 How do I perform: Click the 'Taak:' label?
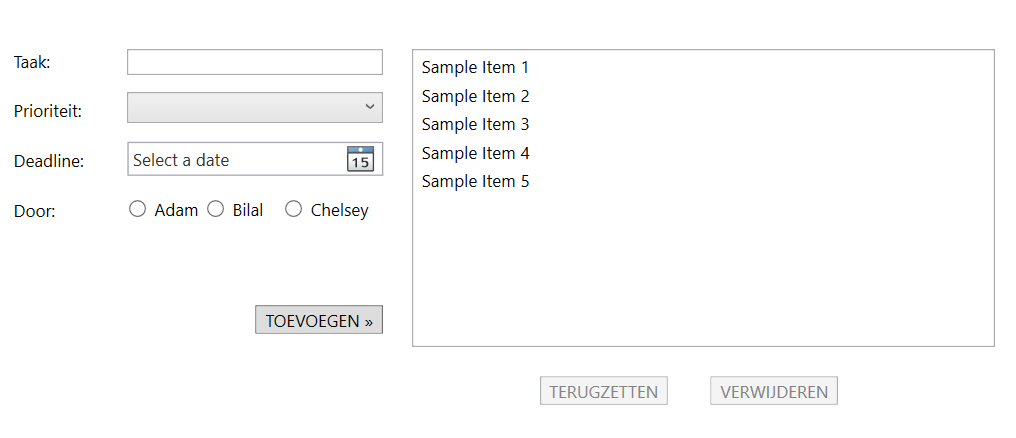tap(32, 62)
